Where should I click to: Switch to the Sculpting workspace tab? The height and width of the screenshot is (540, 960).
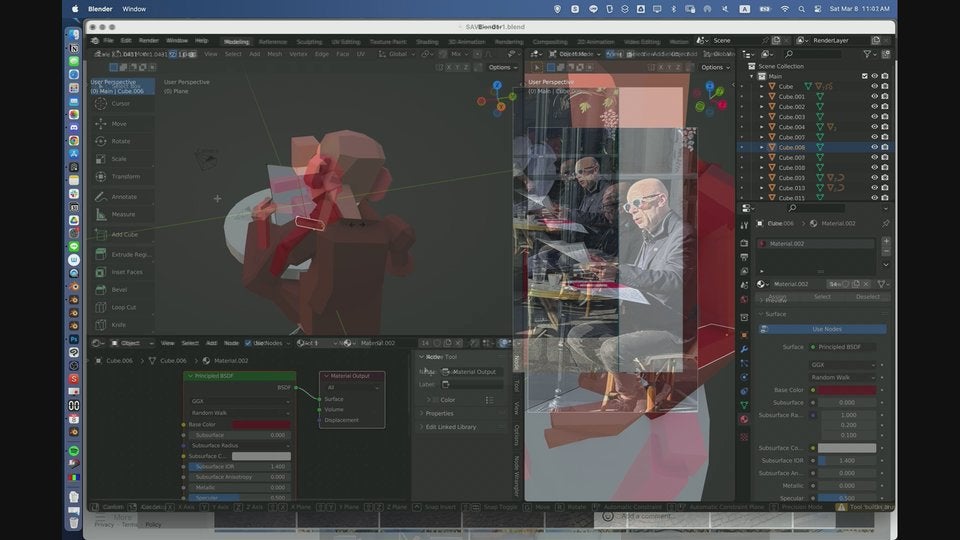309,42
